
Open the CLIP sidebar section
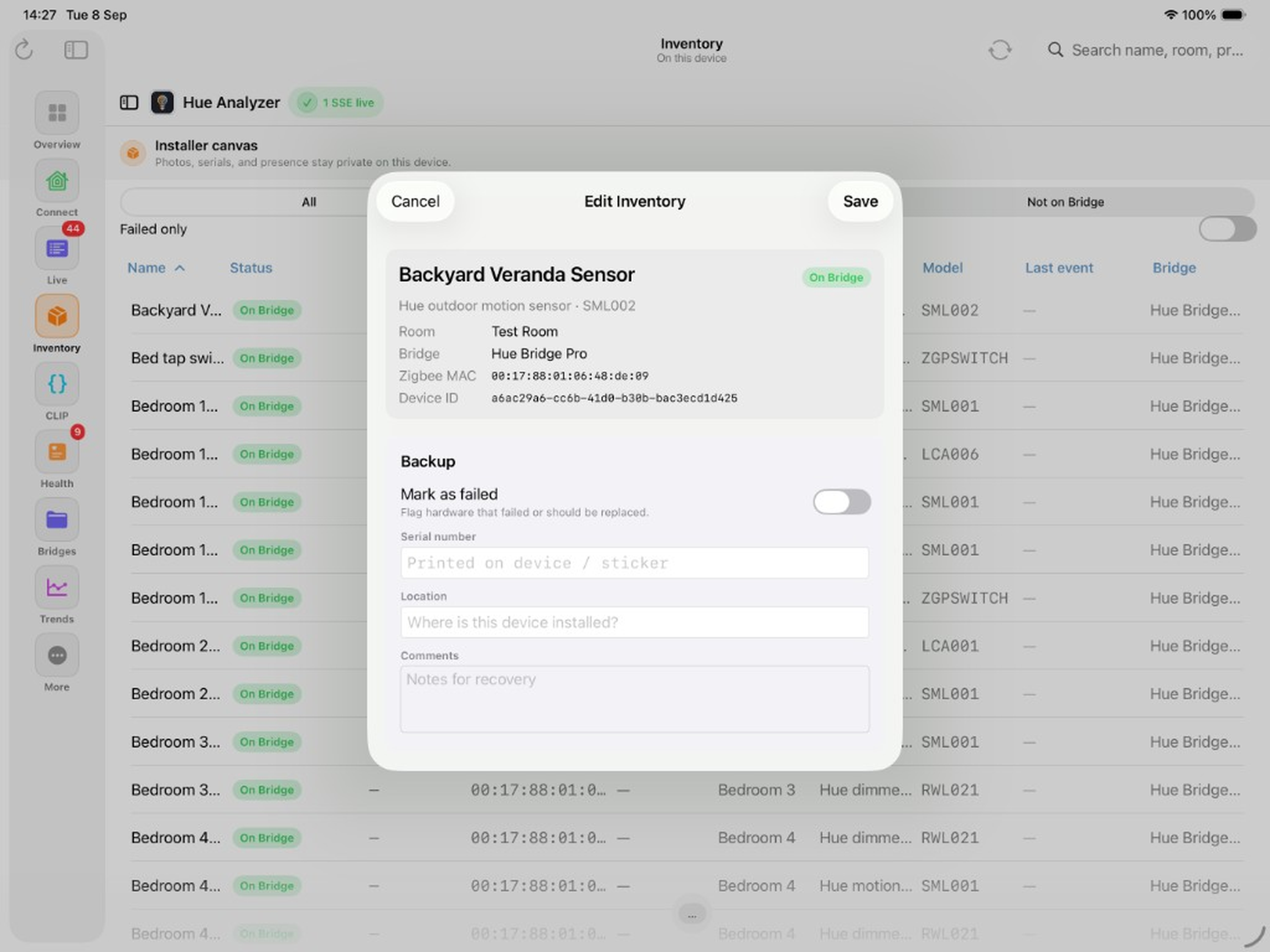coord(57,384)
